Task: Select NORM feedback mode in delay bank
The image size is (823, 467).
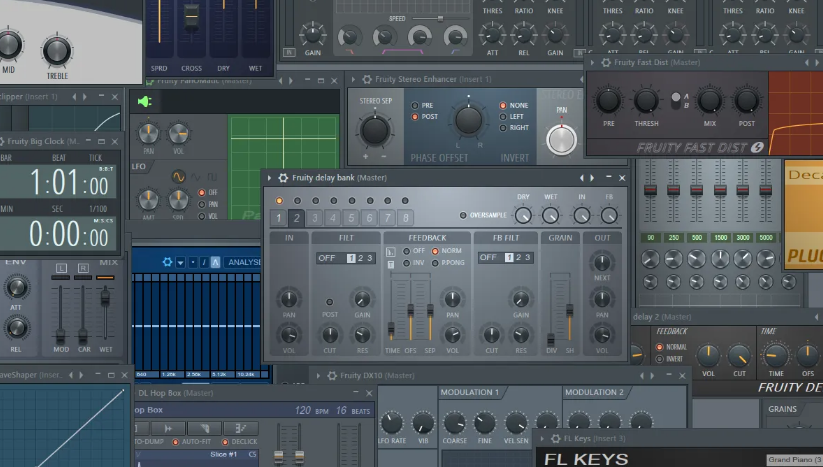Action: (x=435, y=251)
